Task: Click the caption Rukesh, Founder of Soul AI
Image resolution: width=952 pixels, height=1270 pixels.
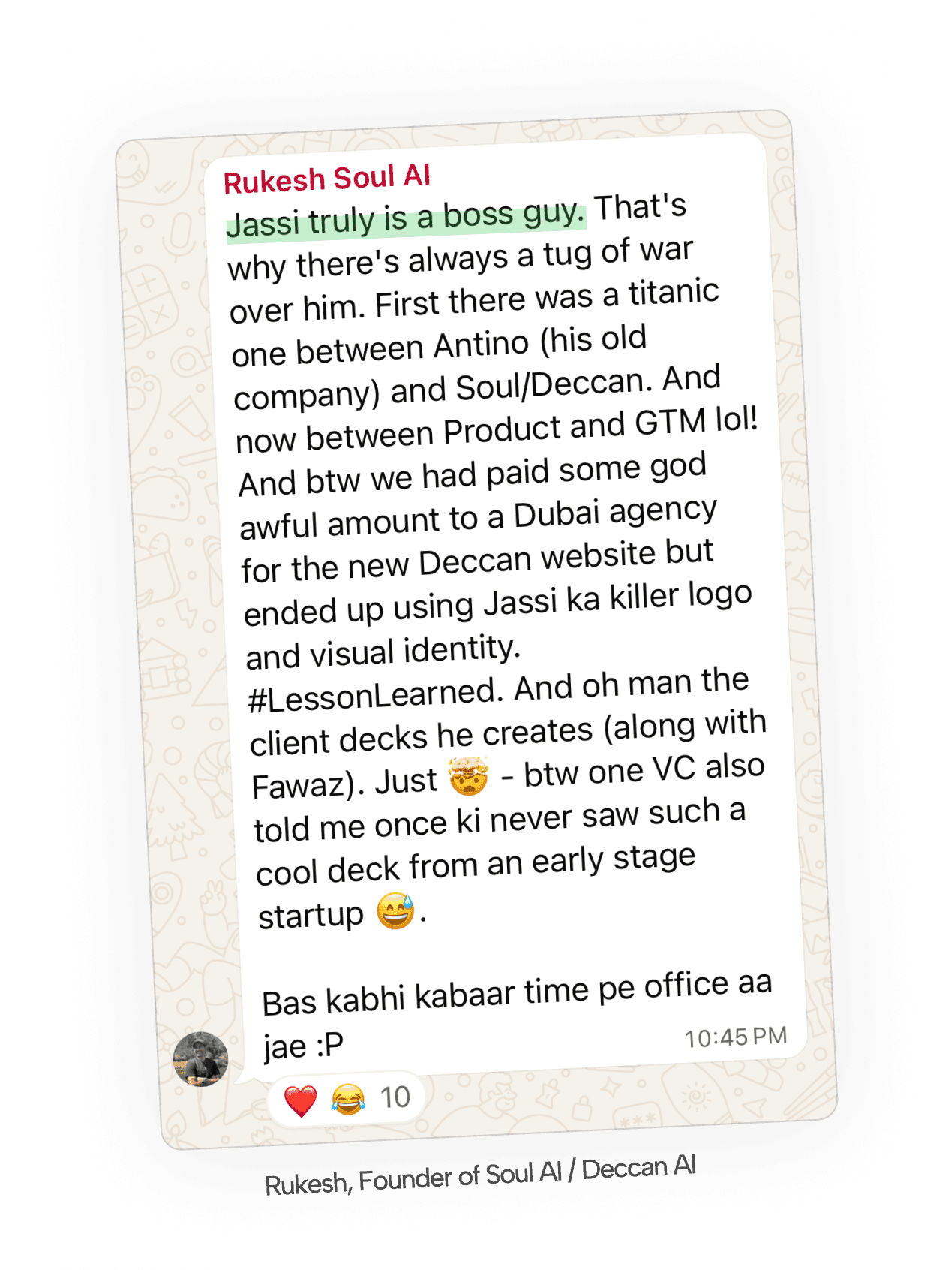Action: coord(480,1175)
